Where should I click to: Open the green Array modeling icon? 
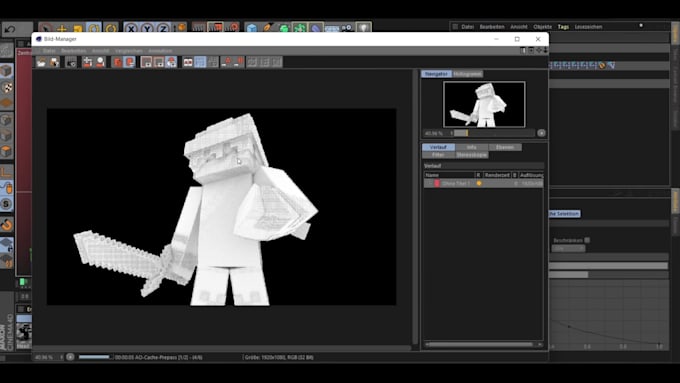coord(300,28)
